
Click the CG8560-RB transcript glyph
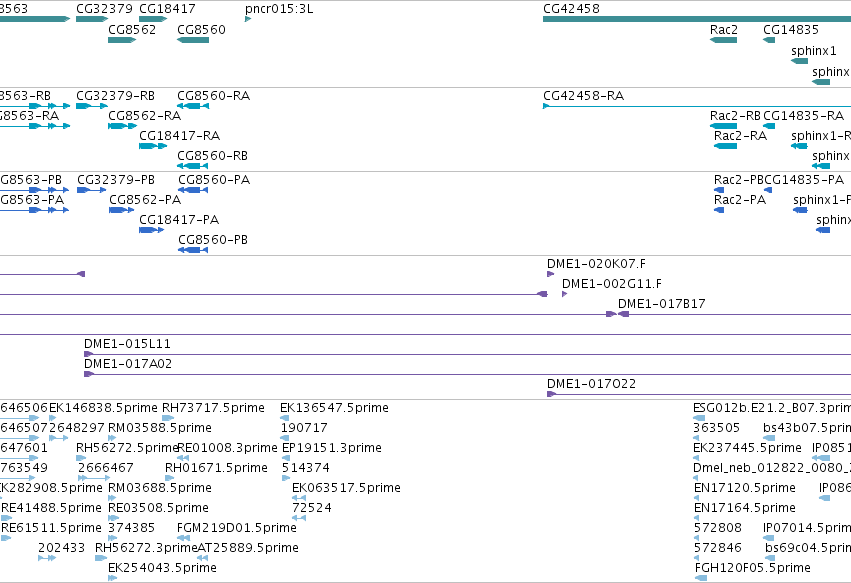(193, 166)
